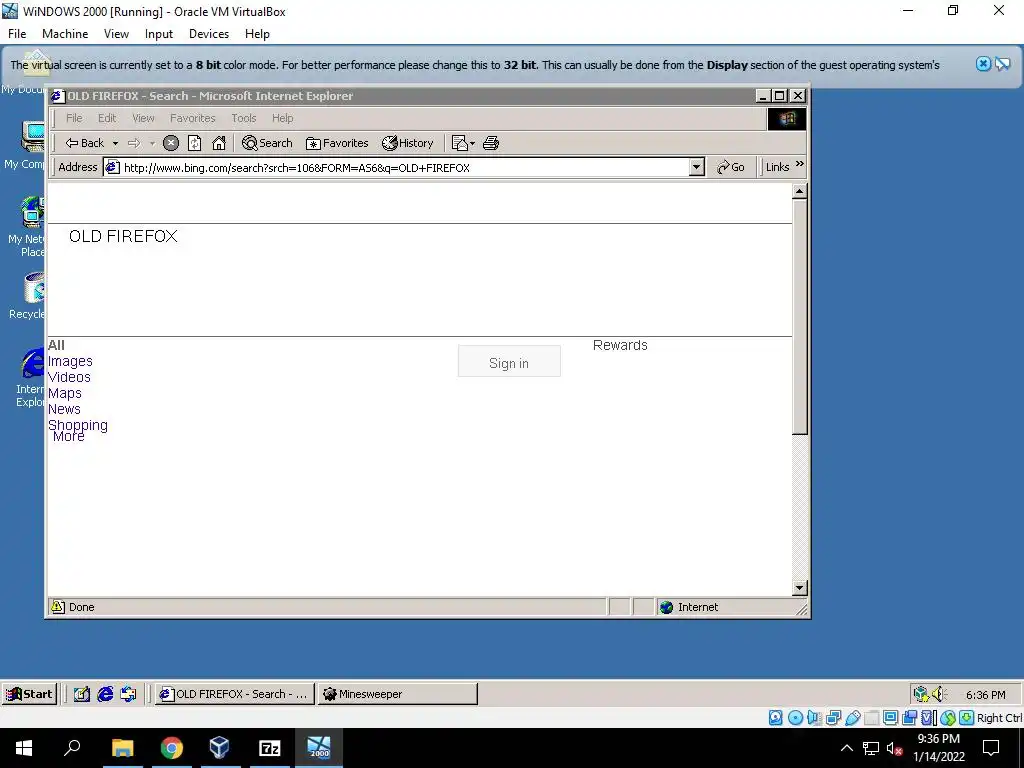Click VirtualBox USB status icon
Screen dimensions: 1024x768
coord(852,718)
